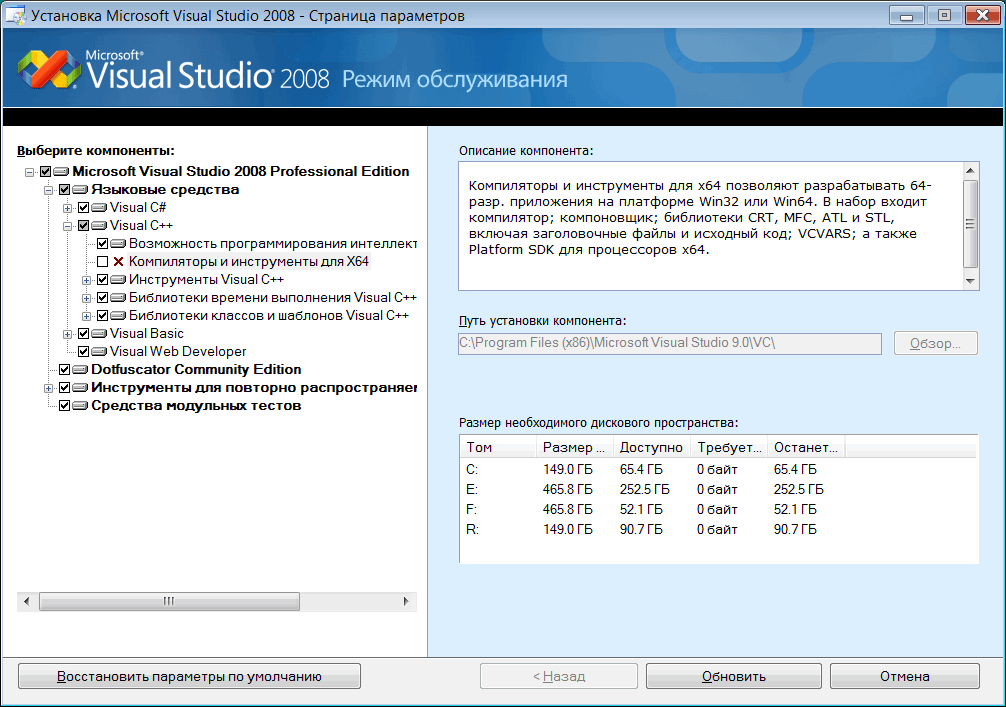Image resolution: width=1006 pixels, height=707 pixels.
Task: Expand the Visual C# tree node
Action: coord(67,208)
